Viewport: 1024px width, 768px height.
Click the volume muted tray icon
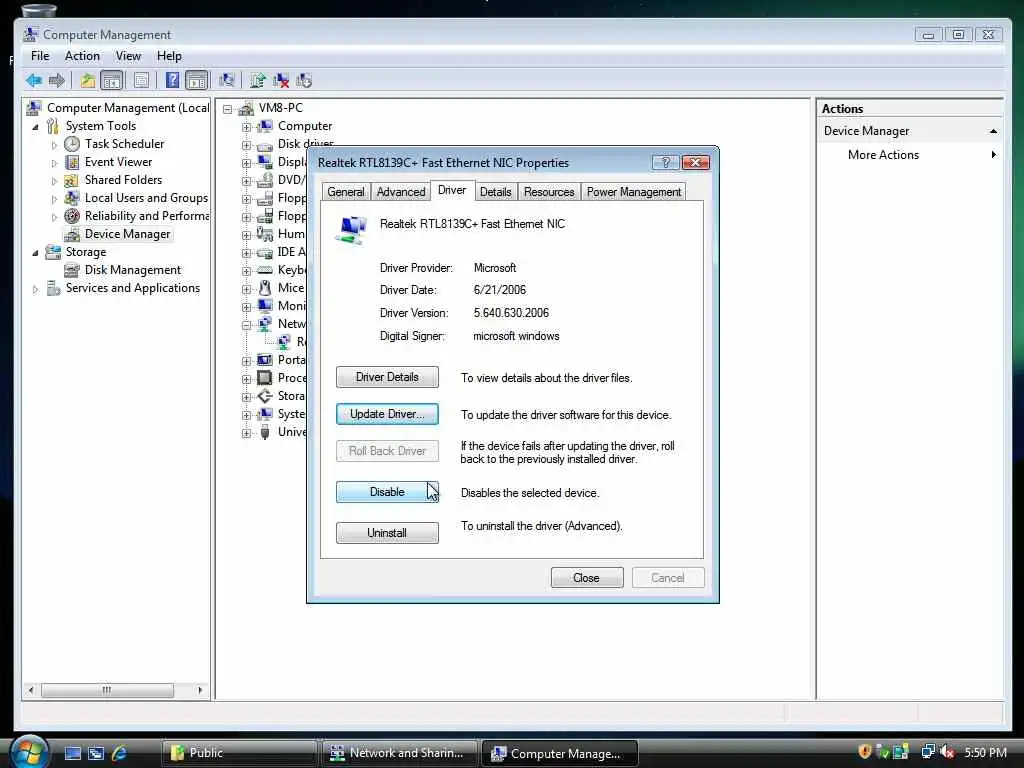[x=947, y=752]
